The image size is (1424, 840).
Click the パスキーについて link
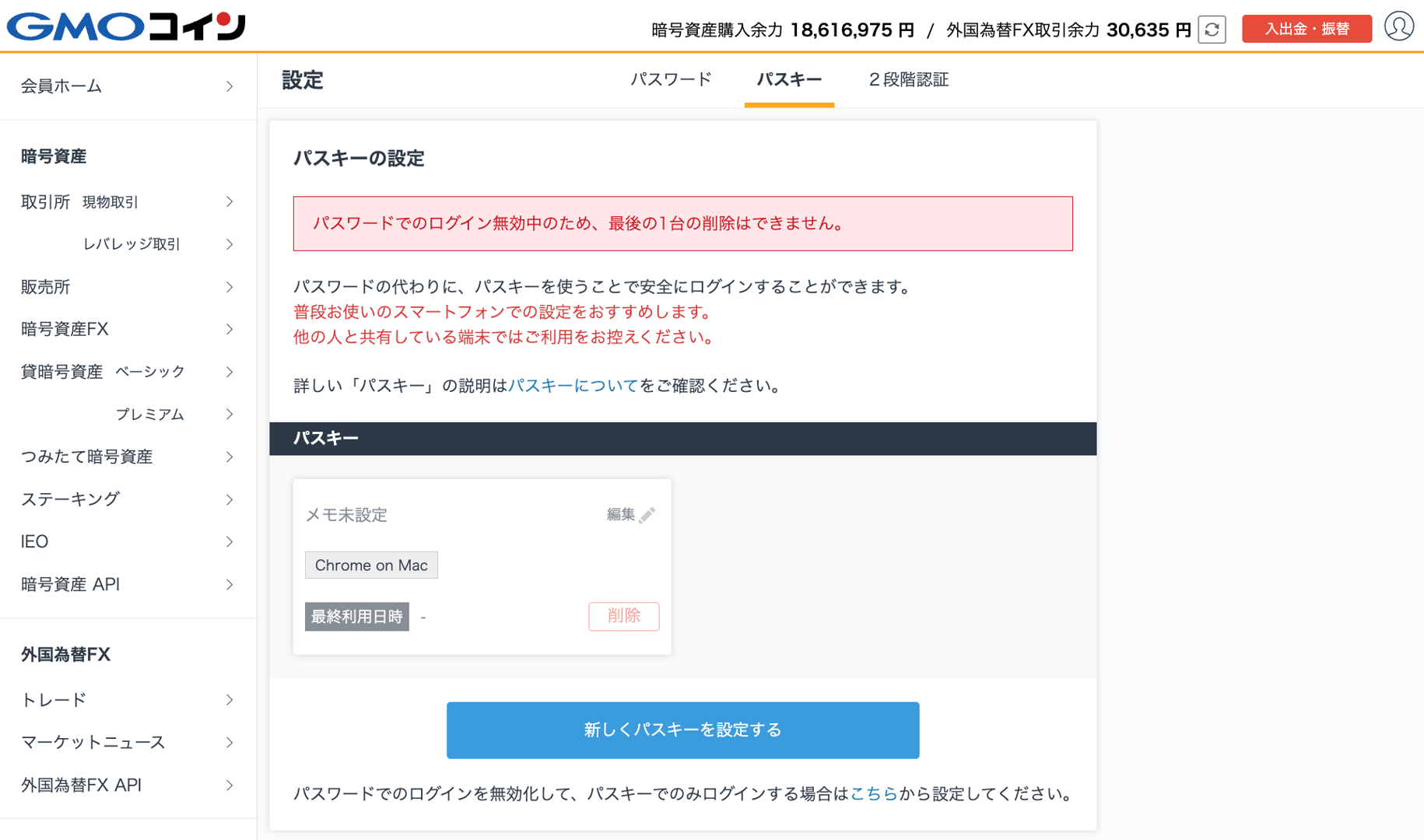tap(573, 386)
